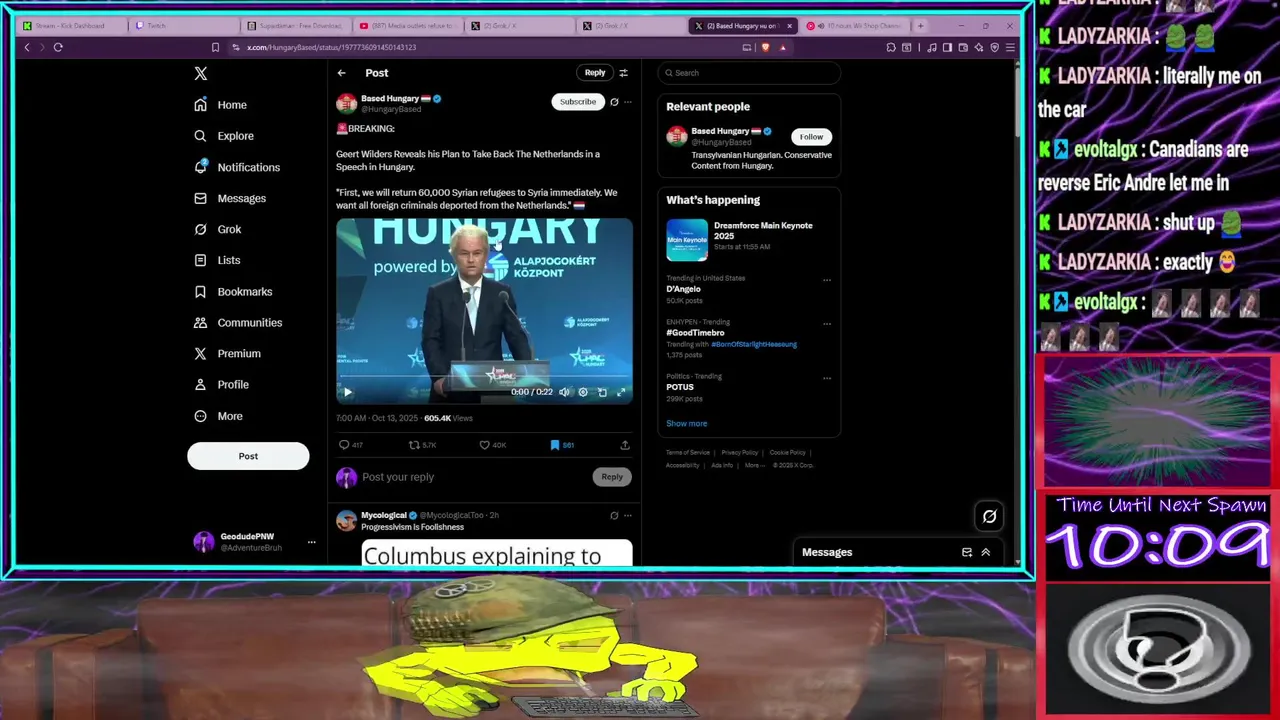
Task: Expand the Messages drawer
Action: [x=985, y=552]
